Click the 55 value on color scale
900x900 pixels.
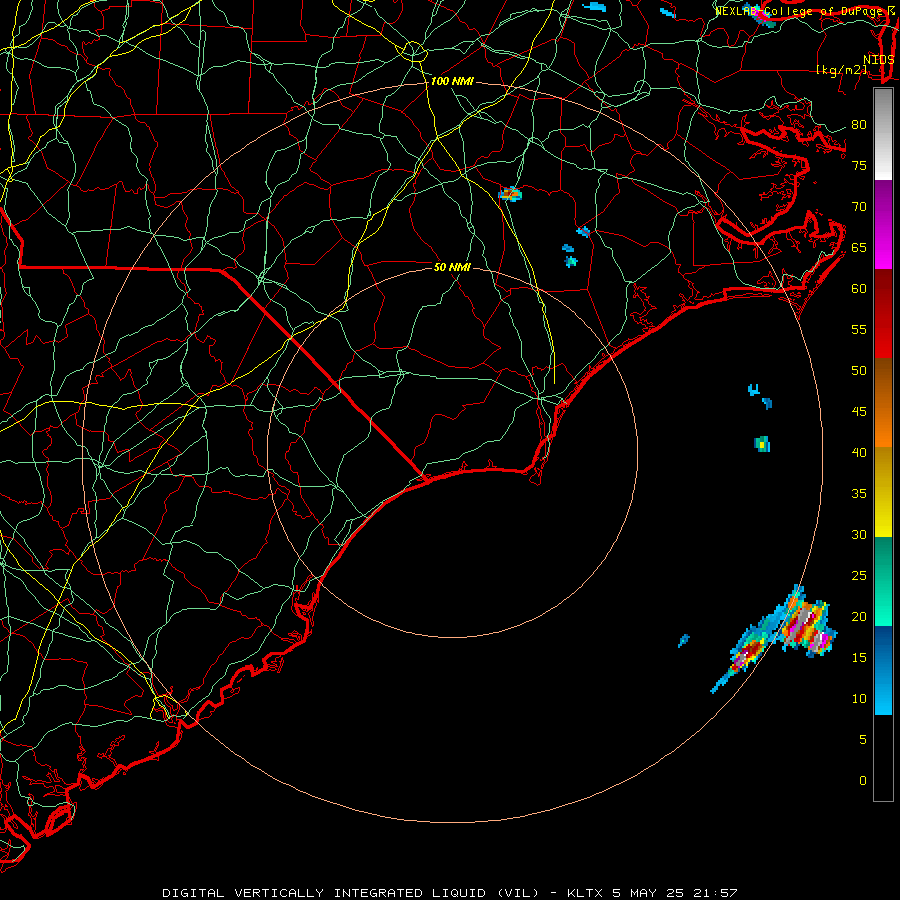coord(859,329)
